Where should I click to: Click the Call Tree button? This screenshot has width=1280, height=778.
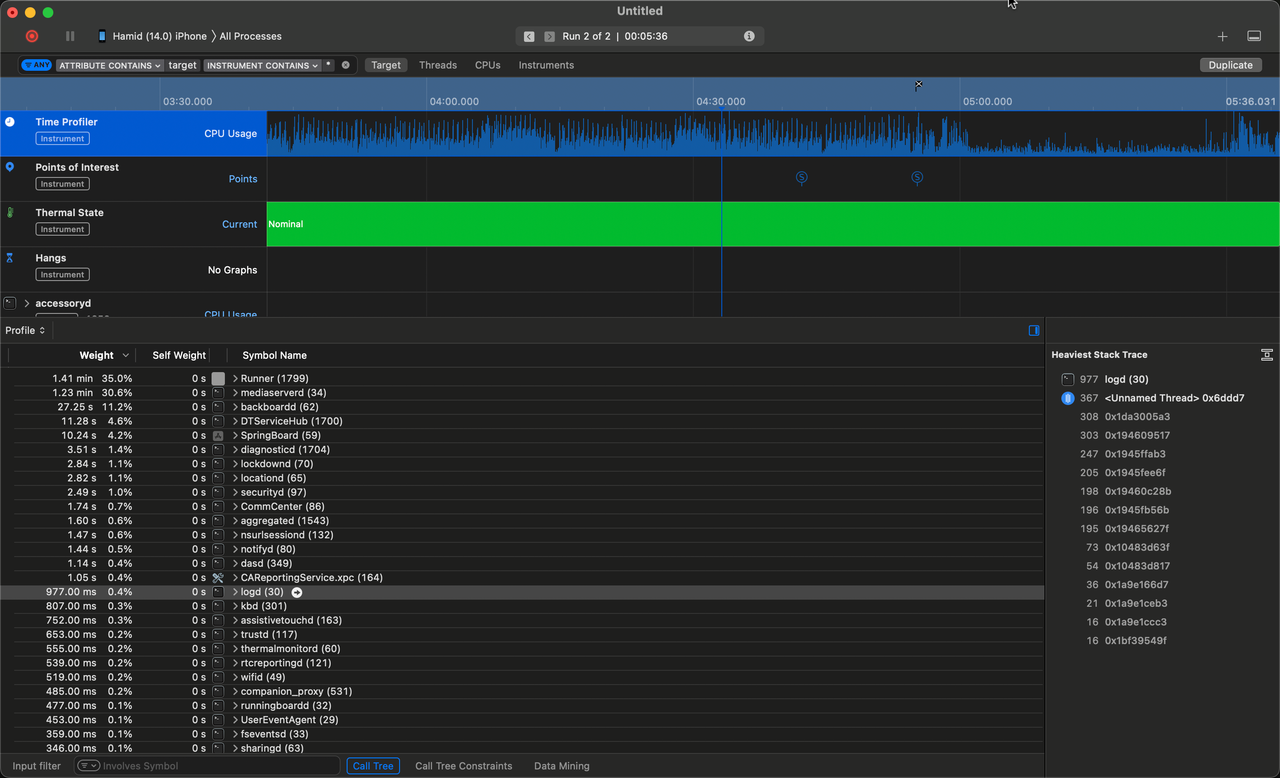click(373, 766)
